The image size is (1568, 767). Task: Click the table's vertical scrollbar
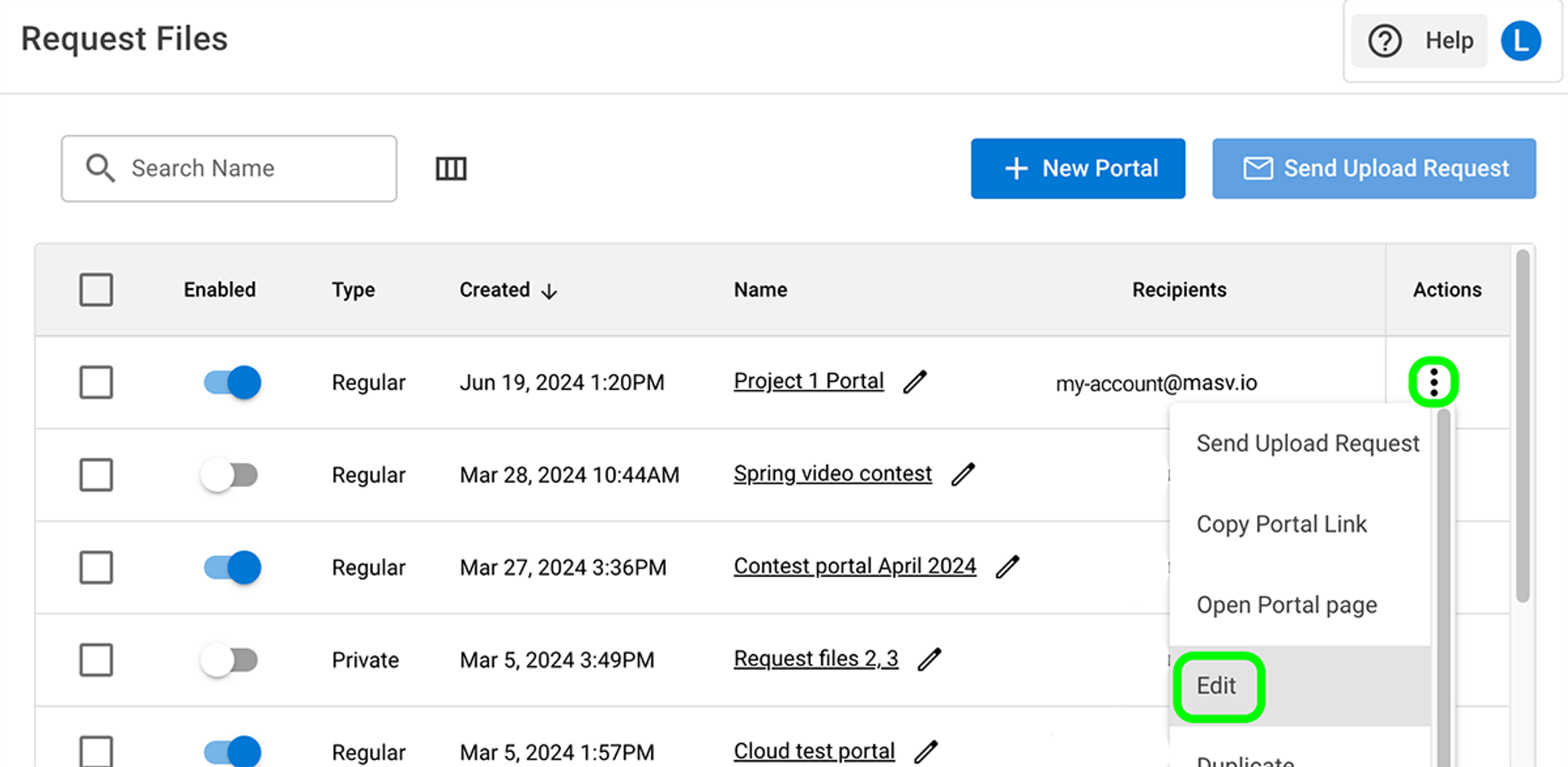click(x=1523, y=427)
